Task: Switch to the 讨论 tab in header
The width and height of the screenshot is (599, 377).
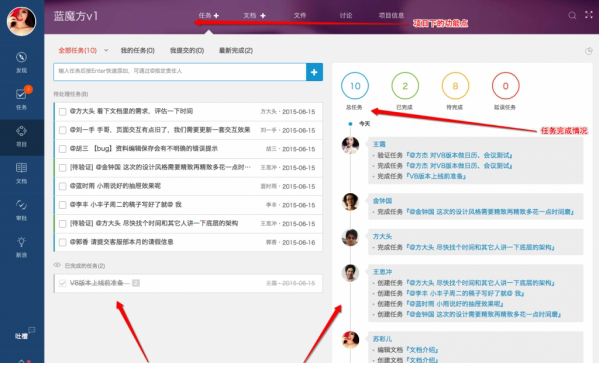Action: [x=346, y=16]
